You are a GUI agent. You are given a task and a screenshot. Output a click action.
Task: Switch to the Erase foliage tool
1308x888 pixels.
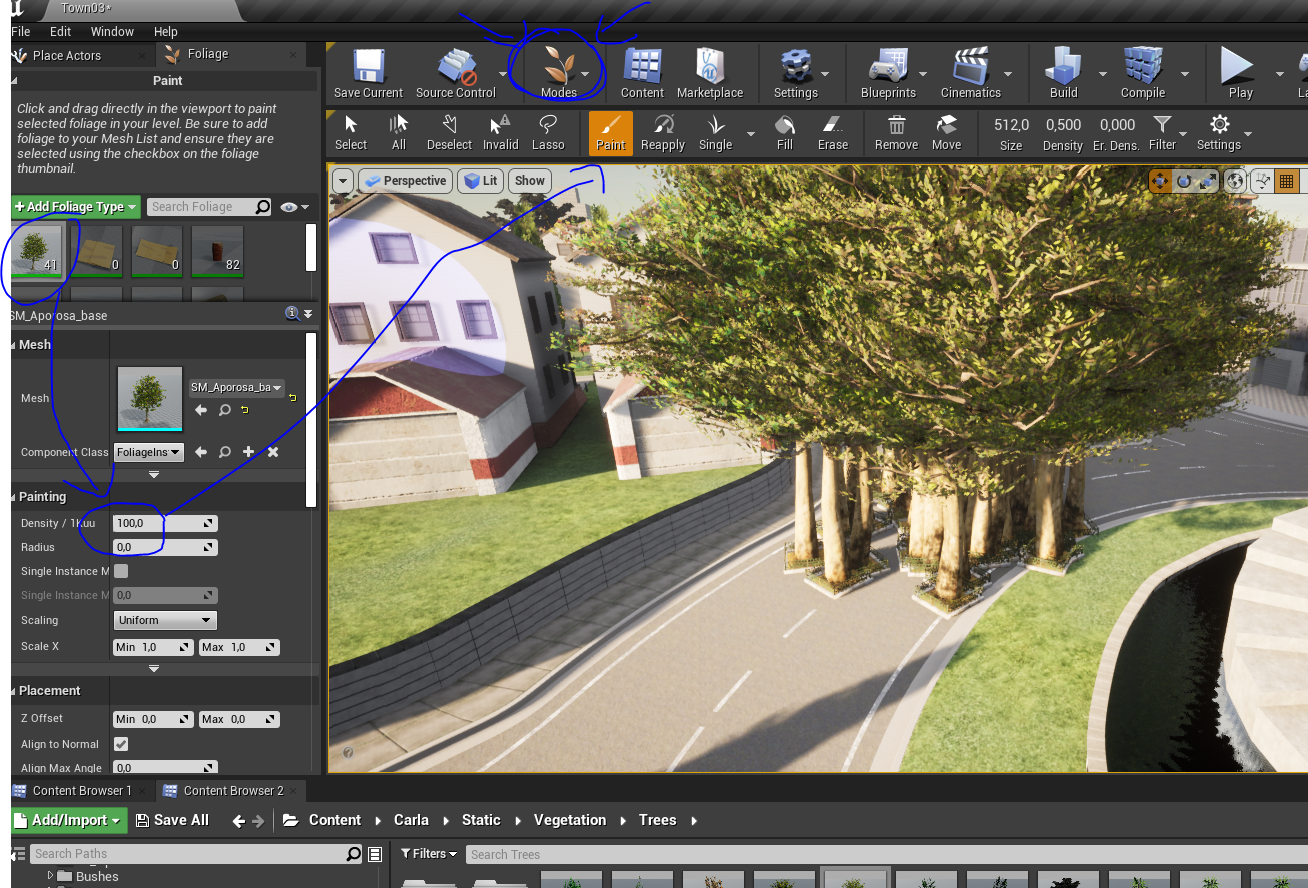pyautogui.click(x=832, y=132)
